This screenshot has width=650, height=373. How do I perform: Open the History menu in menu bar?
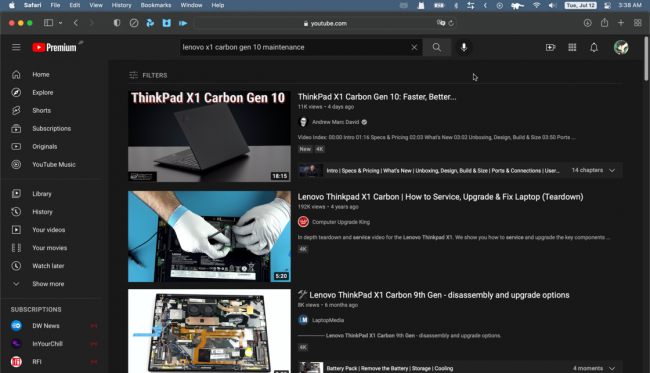(x=121, y=5)
